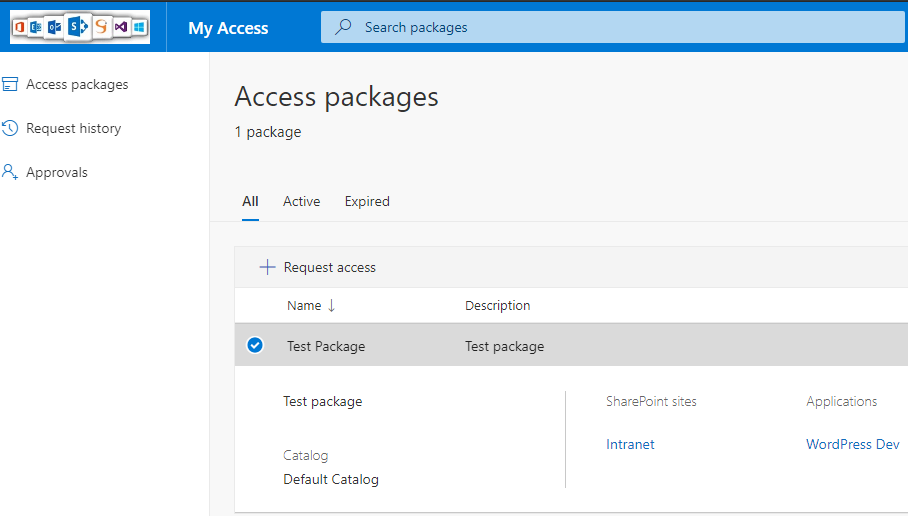The image size is (908, 516).
Task: Open the Expired tab
Action: (x=367, y=202)
